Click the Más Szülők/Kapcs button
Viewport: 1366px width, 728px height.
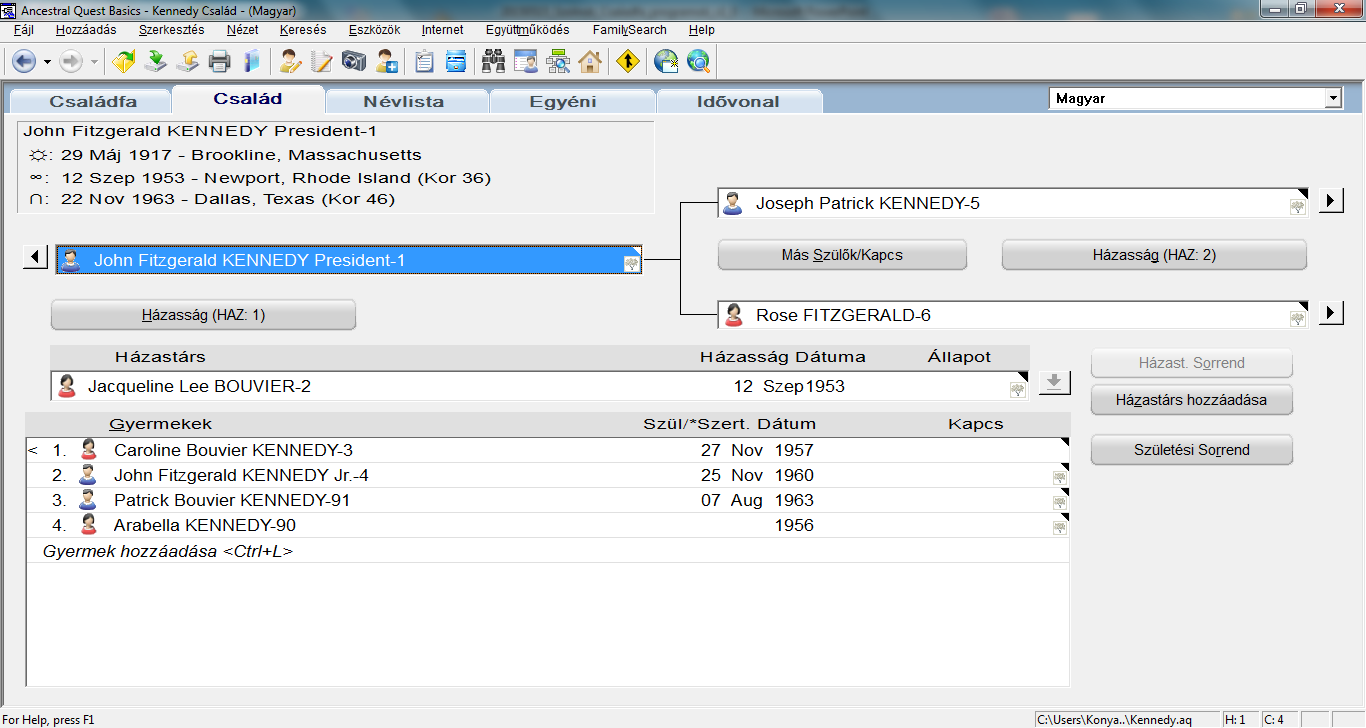pyautogui.click(x=842, y=255)
